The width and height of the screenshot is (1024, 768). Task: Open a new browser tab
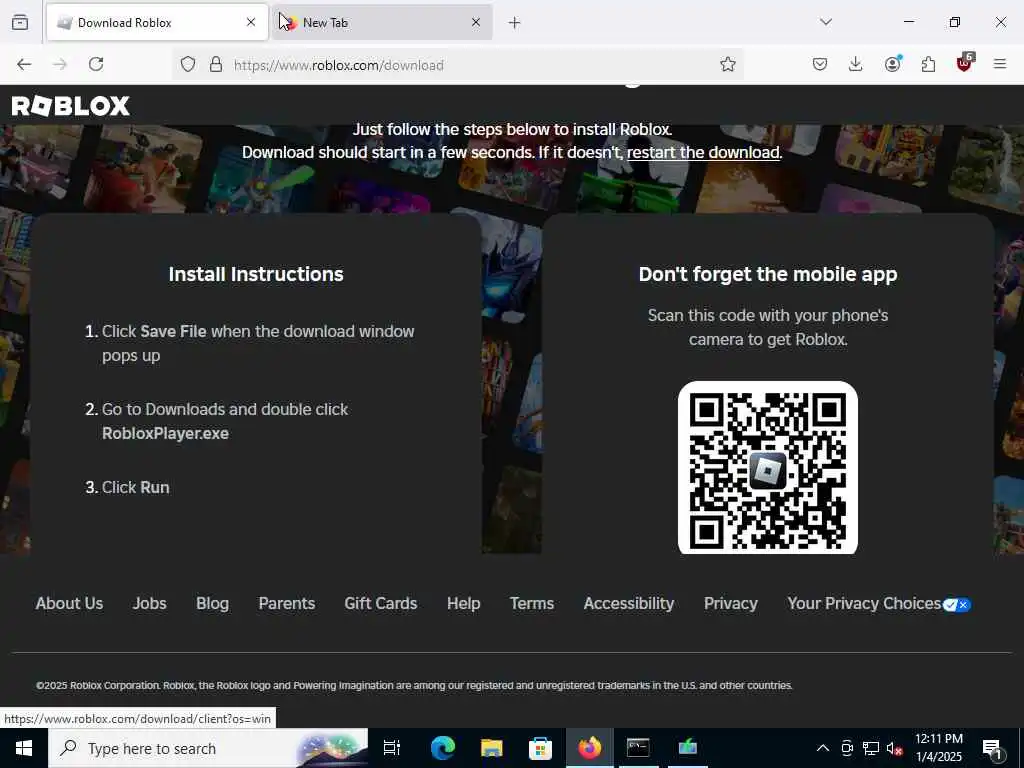click(x=515, y=23)
